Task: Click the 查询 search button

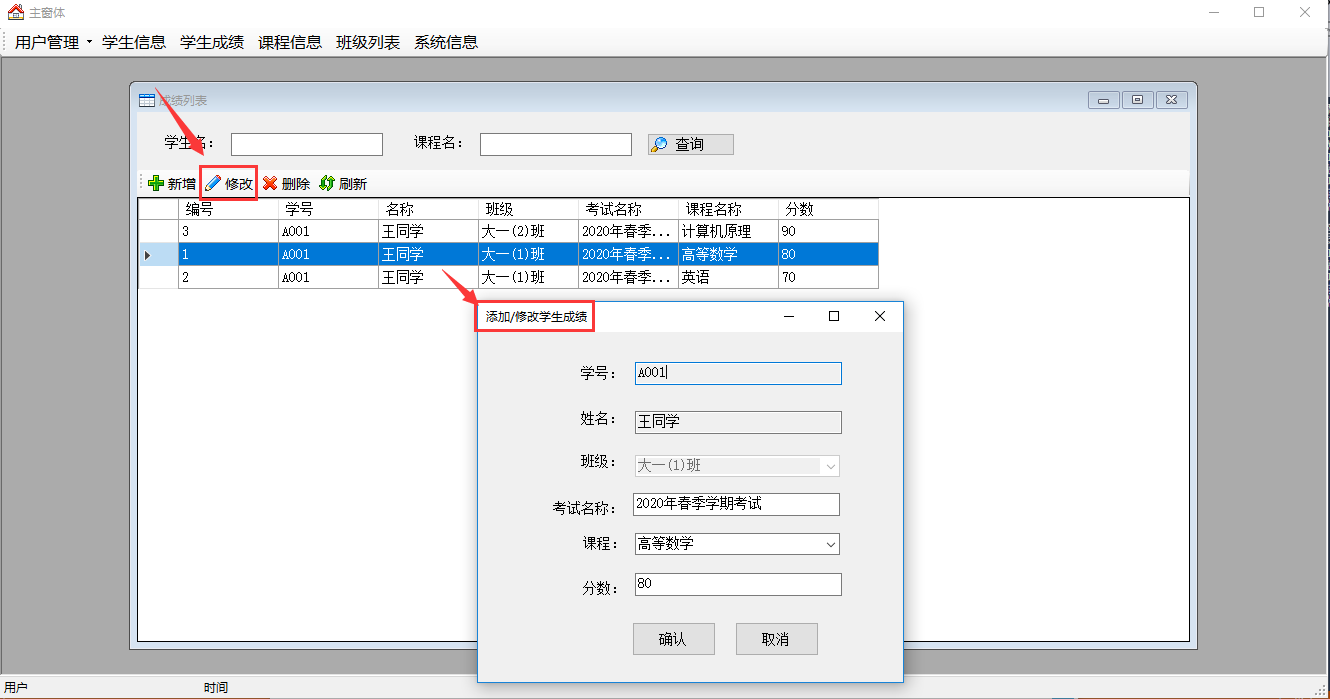Action: click(x=691, y=144)
